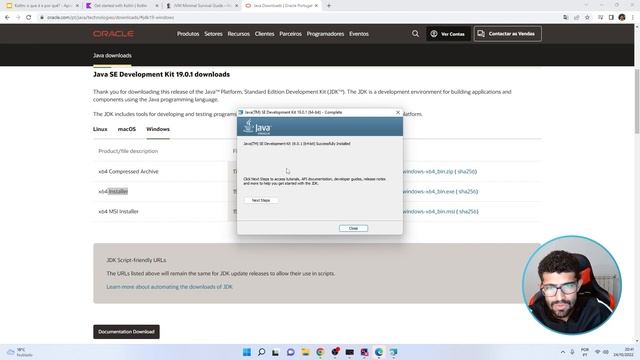Open the Oracle site search
Image resolution: width=640 pixels, height=360 pixels.
[x=415, y=34]
